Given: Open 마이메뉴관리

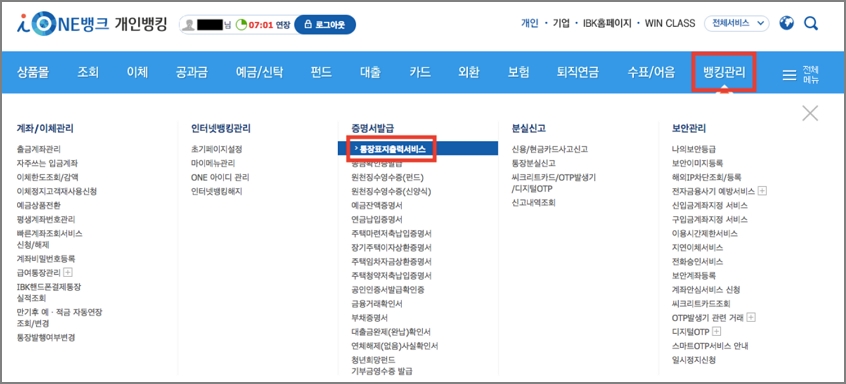Looking at the screenshot, I should coord(213,163).
